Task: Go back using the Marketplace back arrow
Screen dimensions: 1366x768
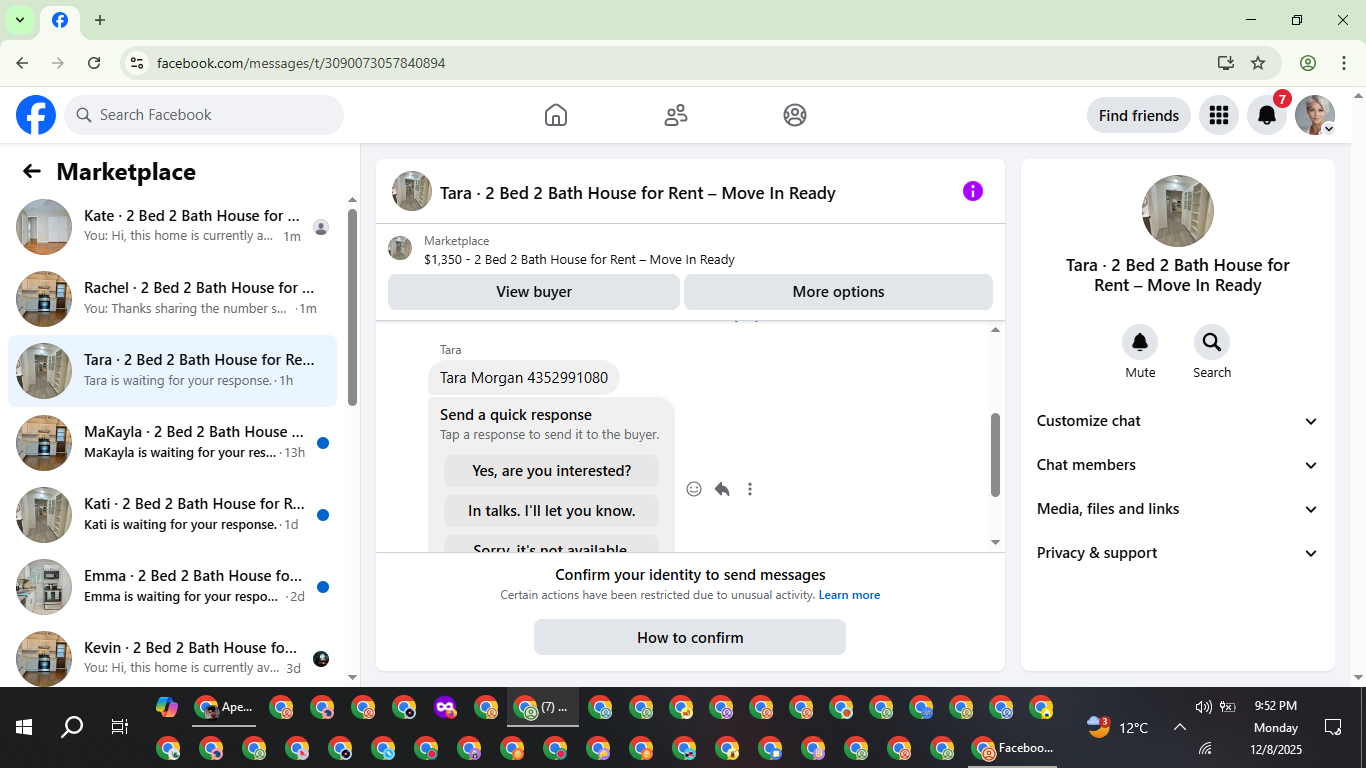Action: [x=32, y=171]
